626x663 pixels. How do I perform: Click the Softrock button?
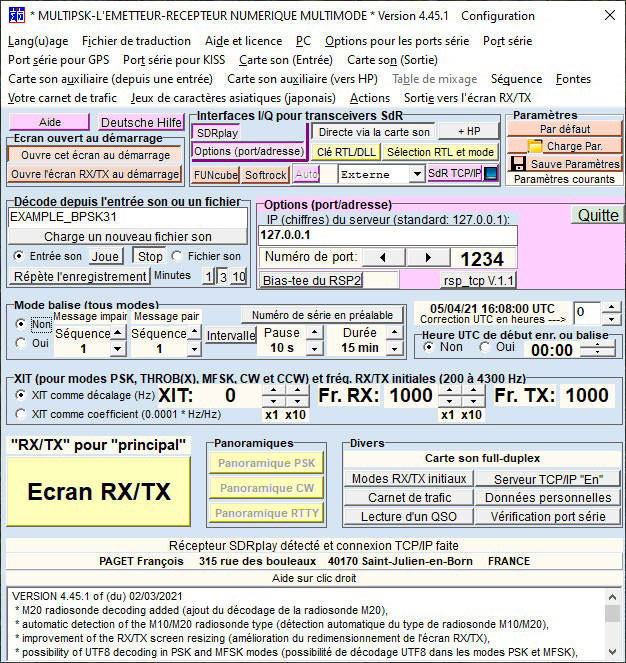tap(265, 175)
